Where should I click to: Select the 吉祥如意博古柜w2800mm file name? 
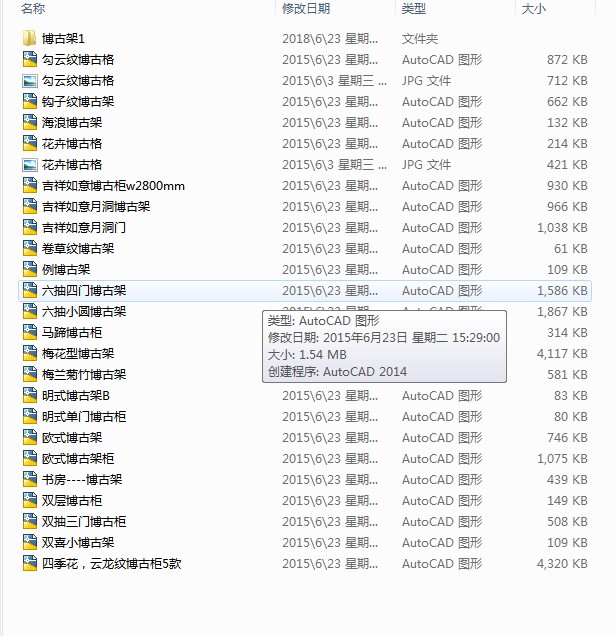coord(113,186)
